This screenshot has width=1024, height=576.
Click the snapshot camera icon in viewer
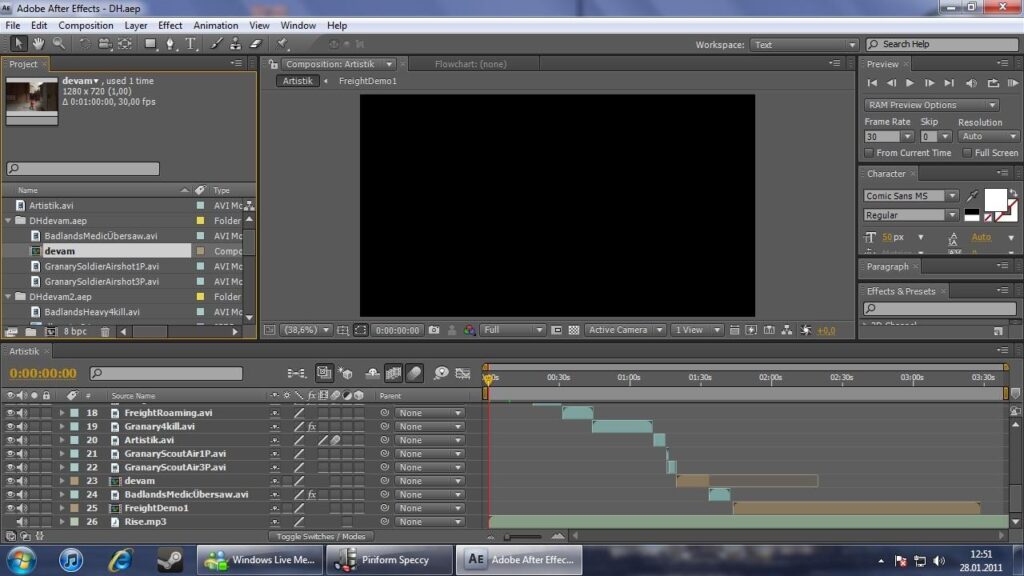(x=434, y=330)
